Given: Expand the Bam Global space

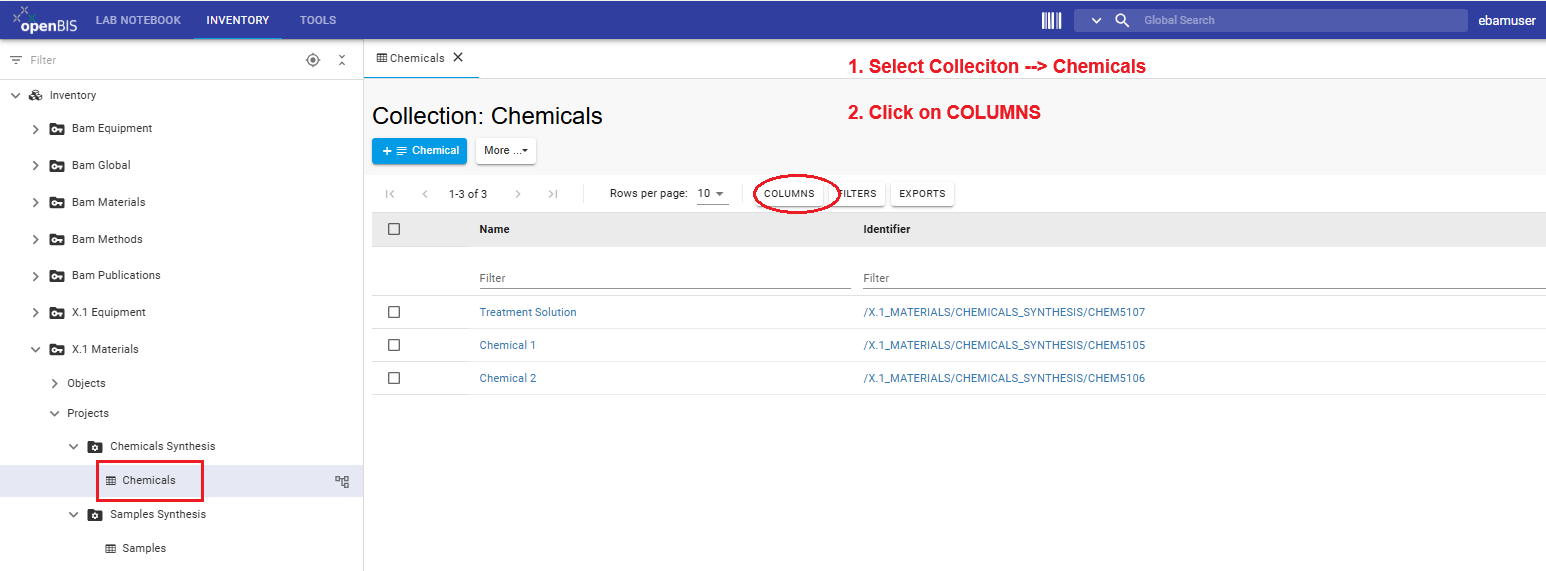Looking at the screenshot, I should [36, 165].
